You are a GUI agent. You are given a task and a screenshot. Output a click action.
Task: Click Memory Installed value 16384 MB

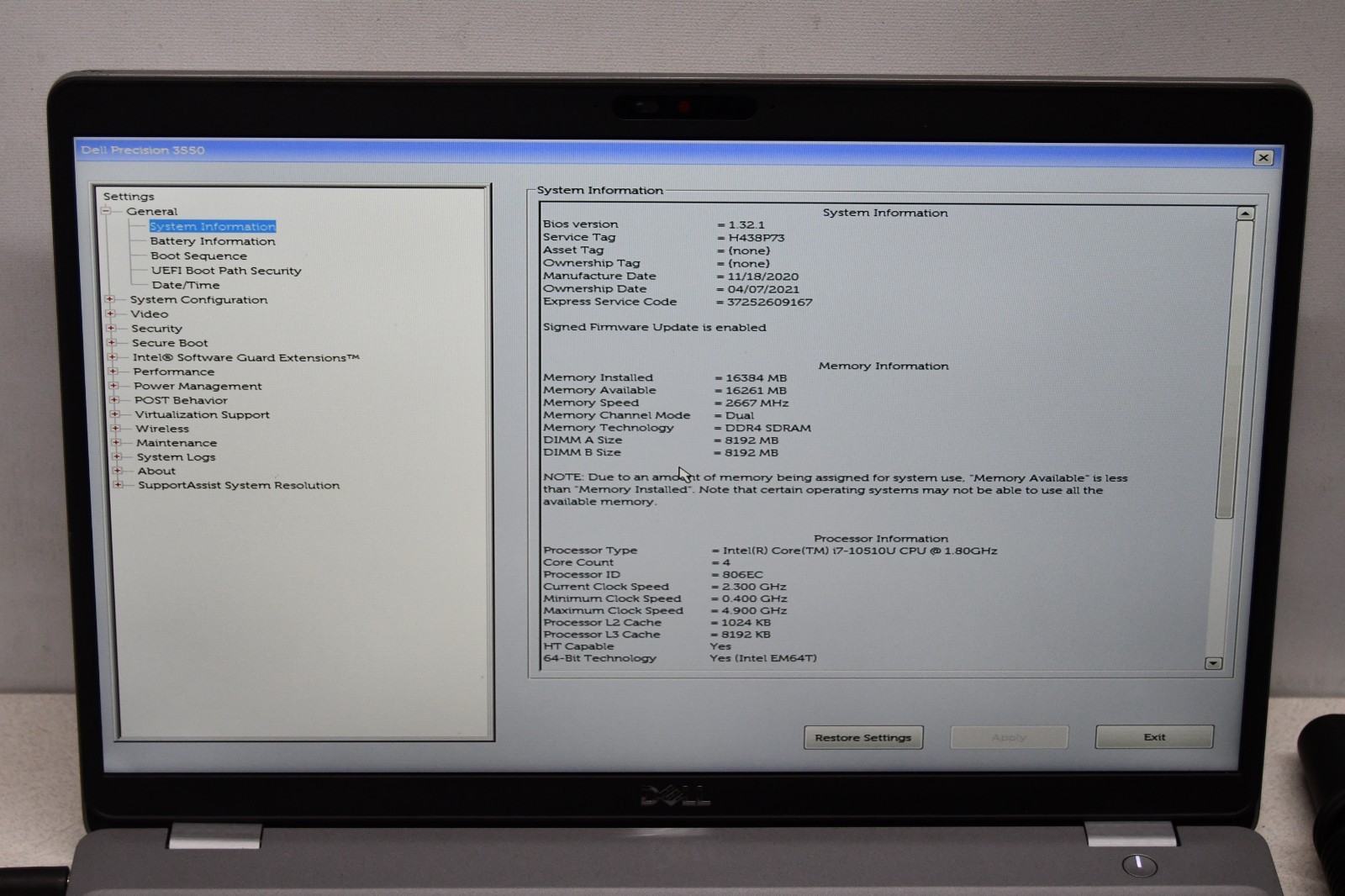coord(757,377)
